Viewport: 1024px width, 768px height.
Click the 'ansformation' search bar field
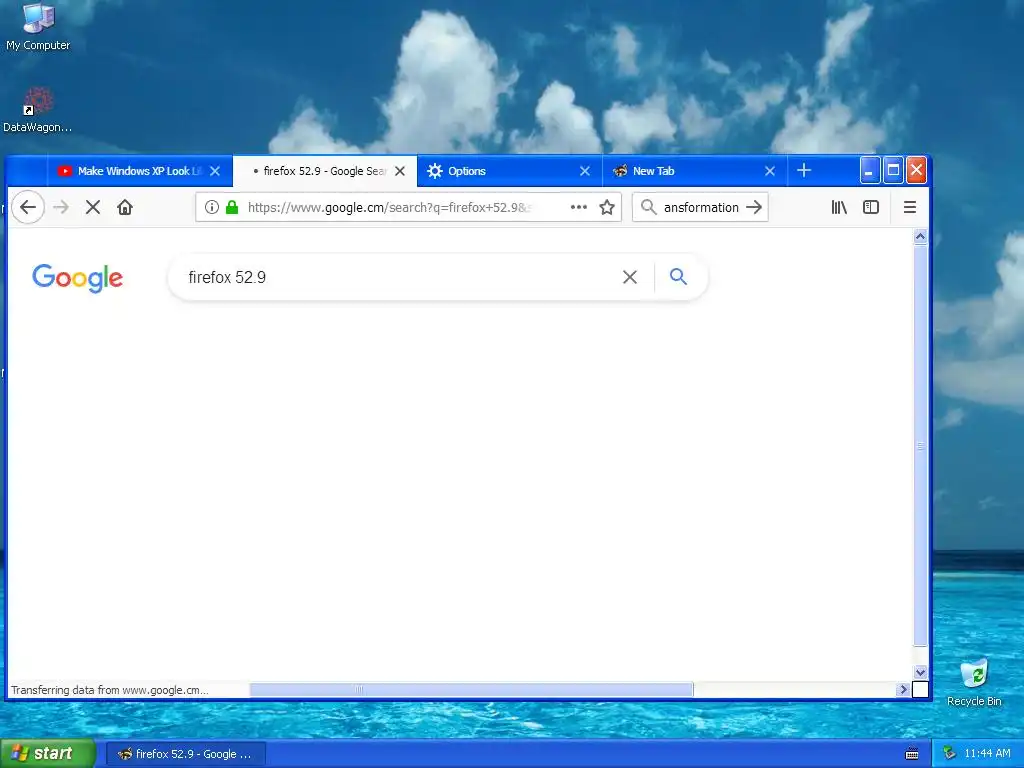coord(701,207)
